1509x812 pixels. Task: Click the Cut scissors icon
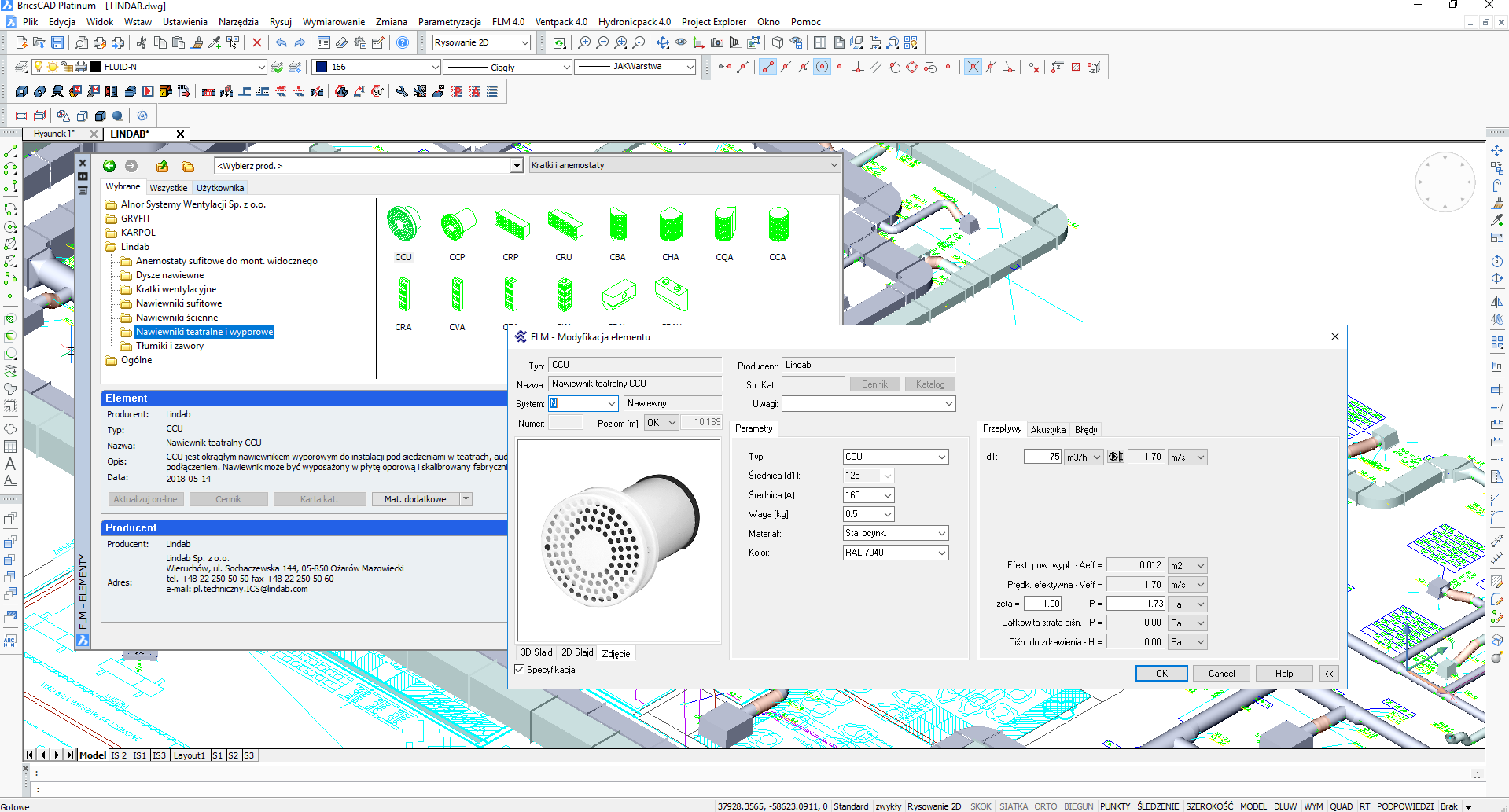(x=142, y=42)
